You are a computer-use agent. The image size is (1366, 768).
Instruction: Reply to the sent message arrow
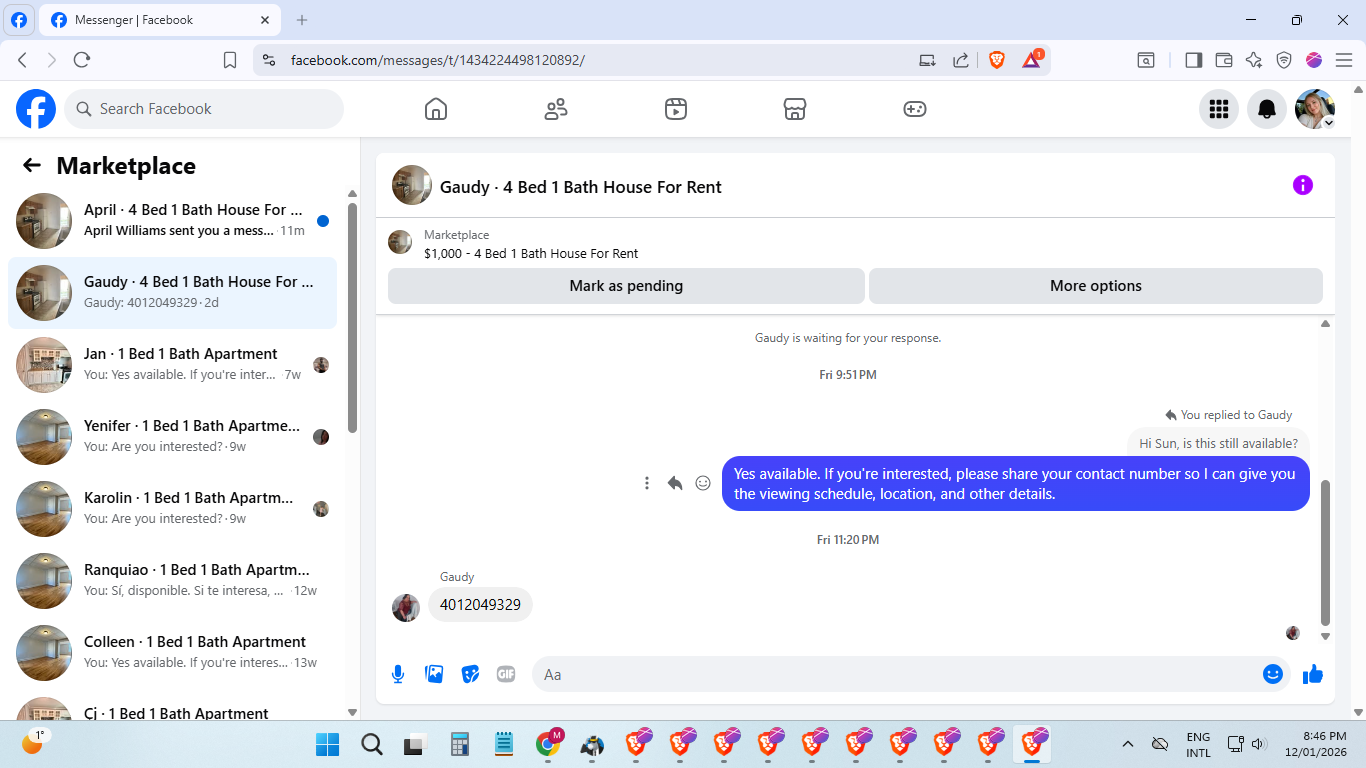point(675,483)
